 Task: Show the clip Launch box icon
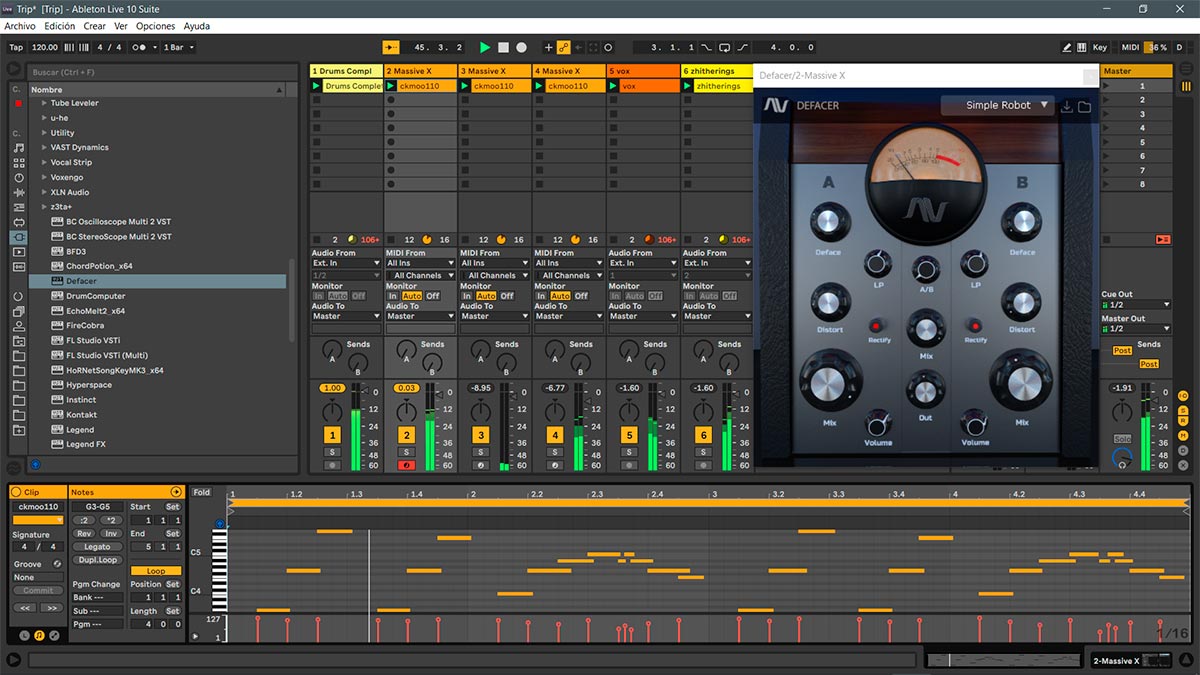(x=24, y=635)
